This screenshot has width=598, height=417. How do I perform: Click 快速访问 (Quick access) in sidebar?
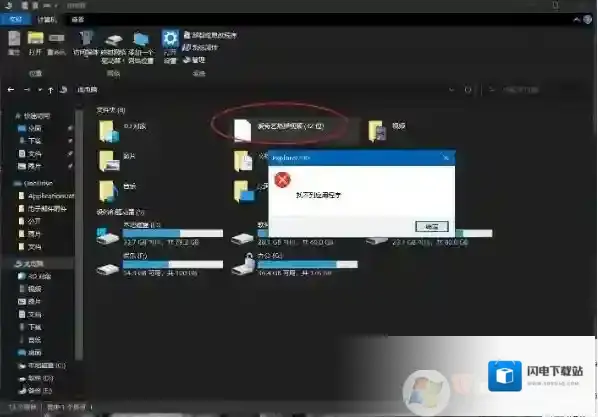[x=37, y=116]
